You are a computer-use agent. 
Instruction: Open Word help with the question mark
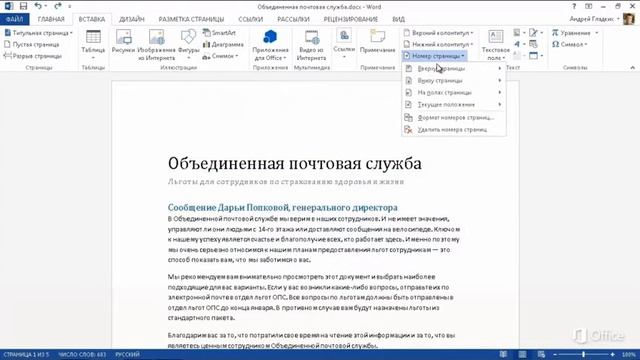click(x=574, y=6)
